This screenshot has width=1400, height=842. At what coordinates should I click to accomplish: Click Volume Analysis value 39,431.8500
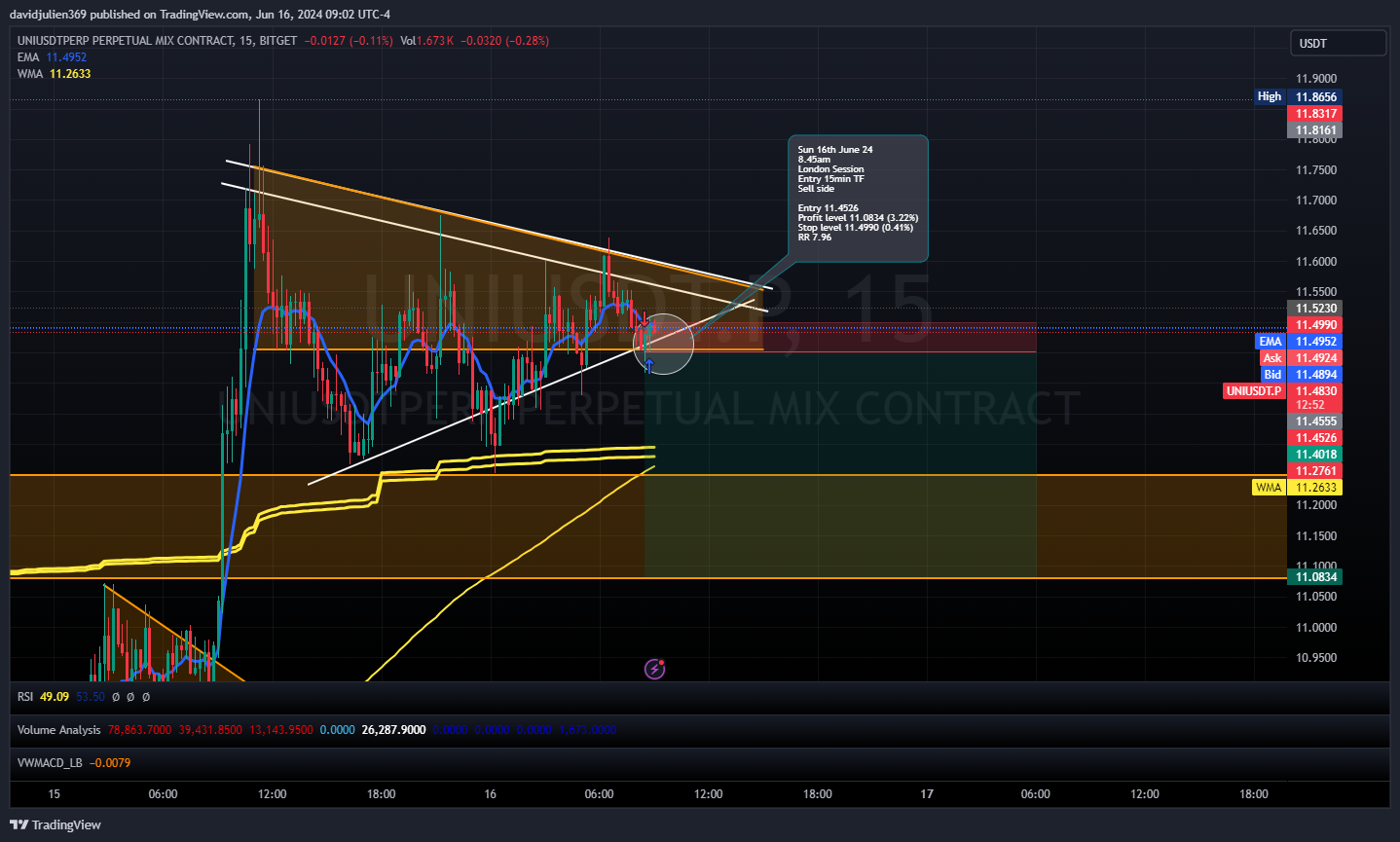[x=210, y=730]
